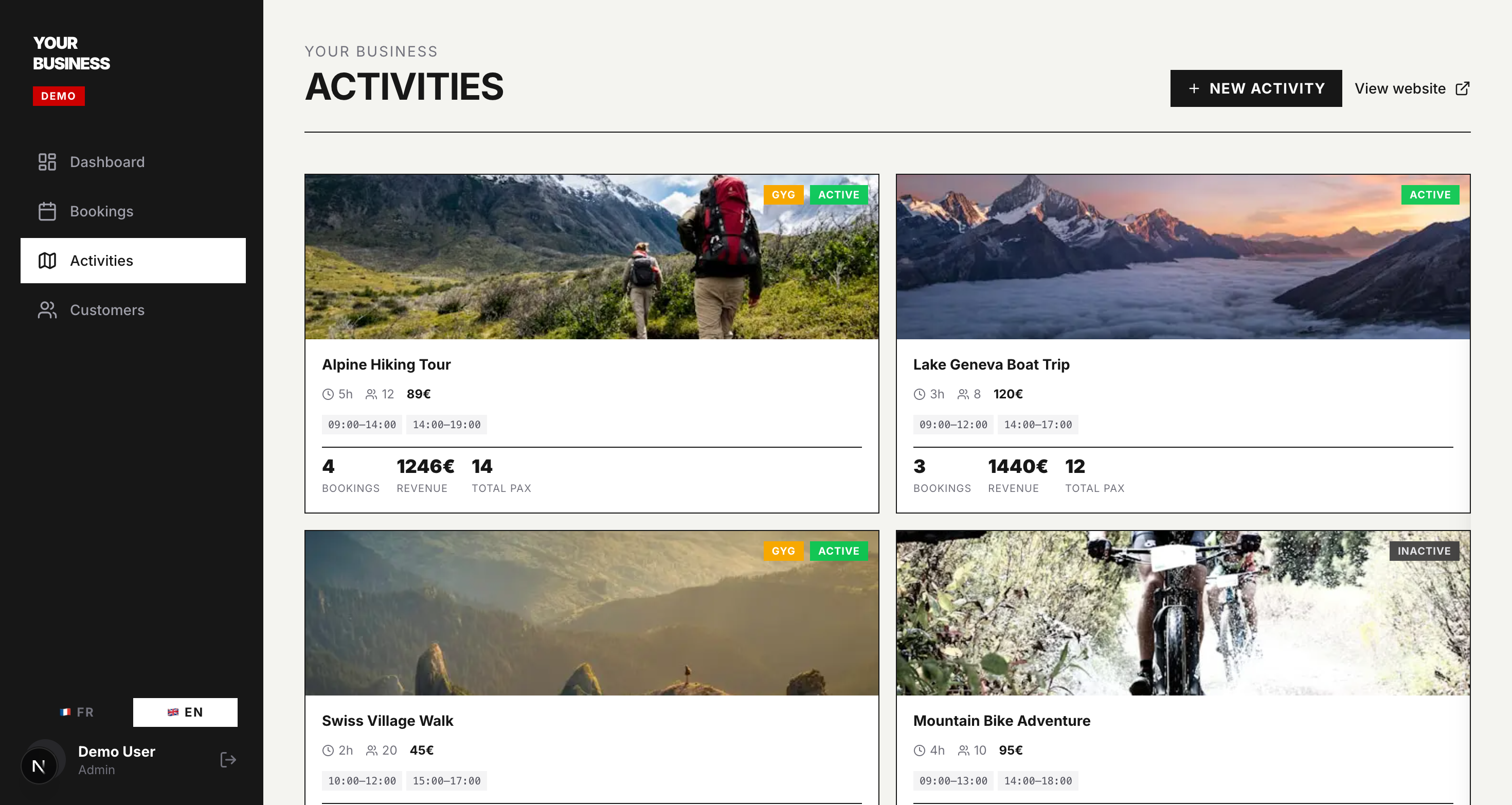The image size is (1512, 805).
Task: Select the 09:00–14:00 time slot chip
Action: coord(362,425)
